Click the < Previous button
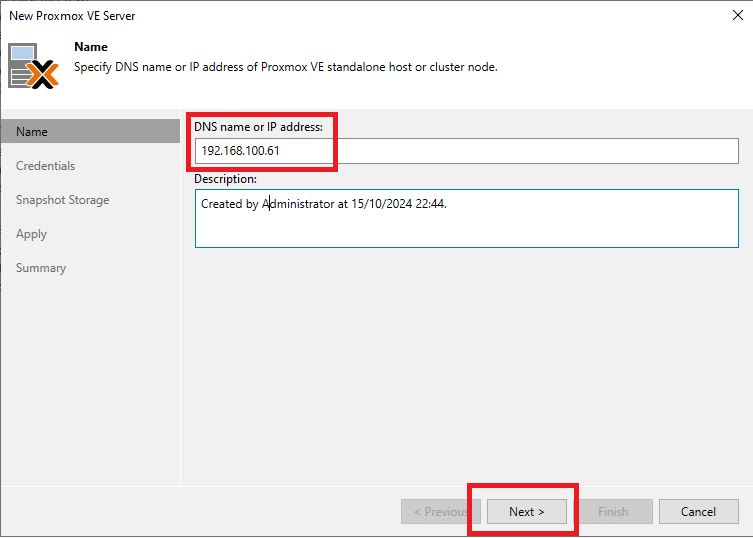Viewport: 753px width, 538px height. click(x=440, y=512)
